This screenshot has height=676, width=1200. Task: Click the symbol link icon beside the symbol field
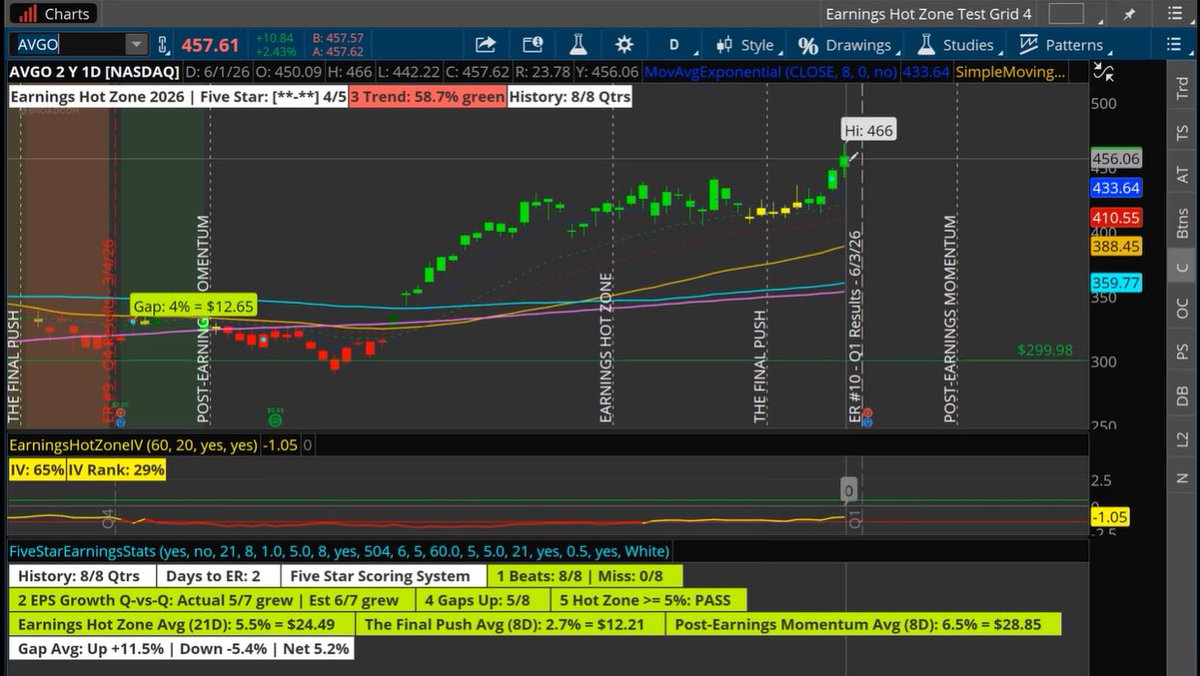[x=163, y=45]
